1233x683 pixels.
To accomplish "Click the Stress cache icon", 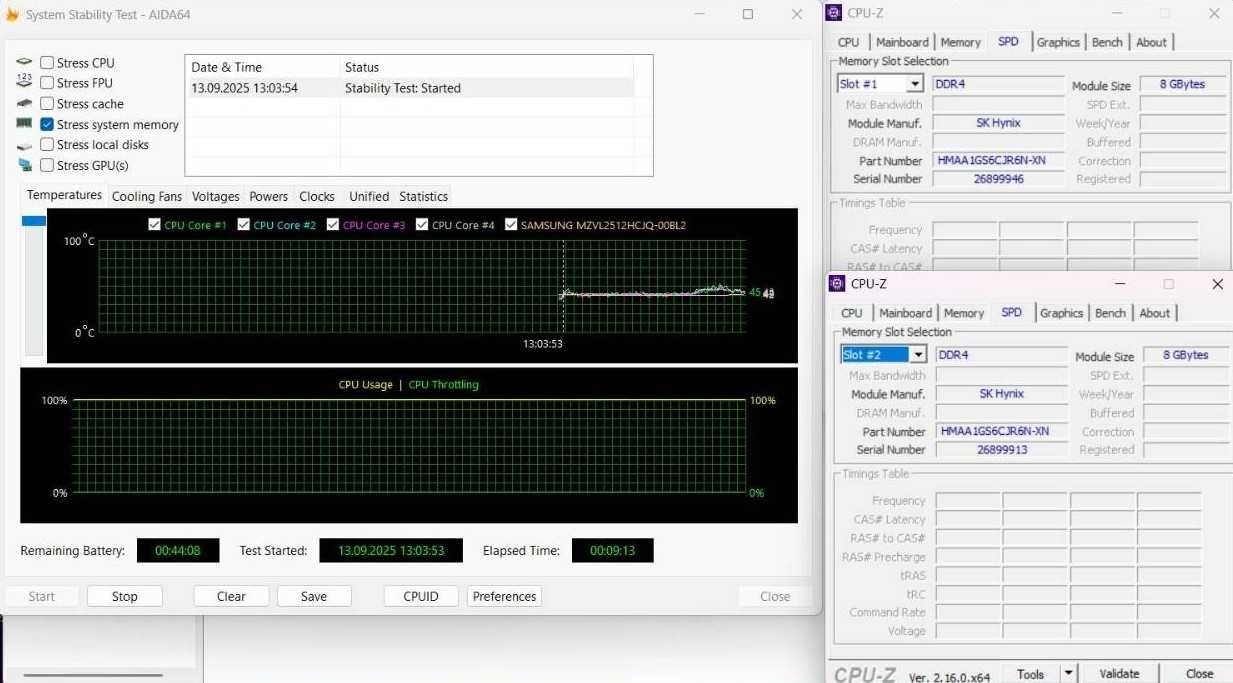I will pyautogui.click(x=24, y=103).
